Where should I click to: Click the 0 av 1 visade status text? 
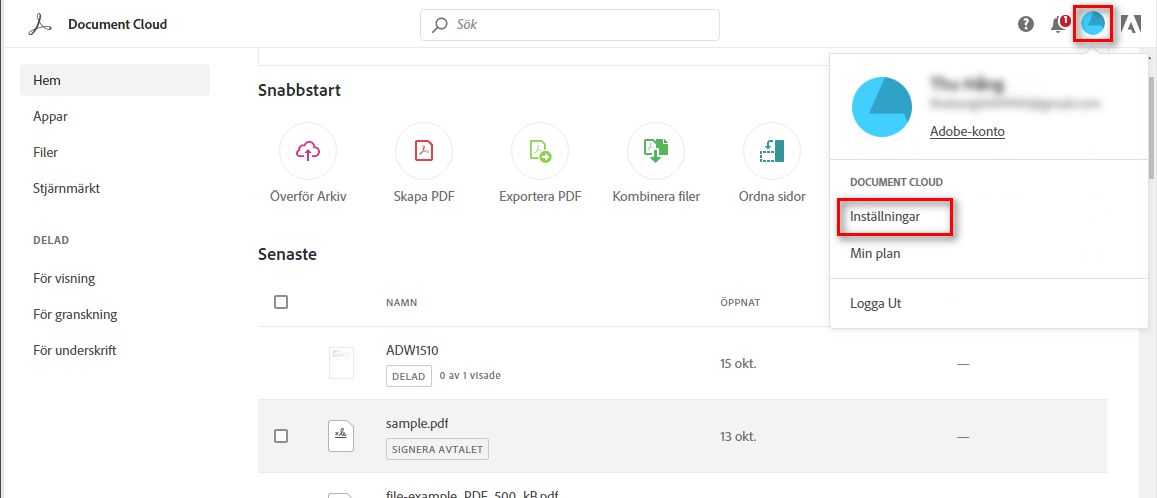pos(470,376)
